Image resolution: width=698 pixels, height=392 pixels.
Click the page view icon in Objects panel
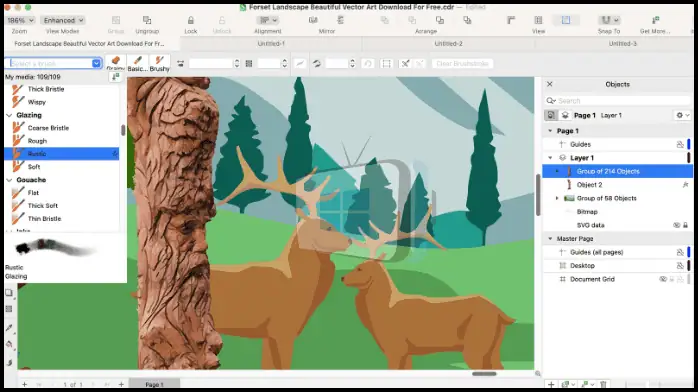pos(551,115)
